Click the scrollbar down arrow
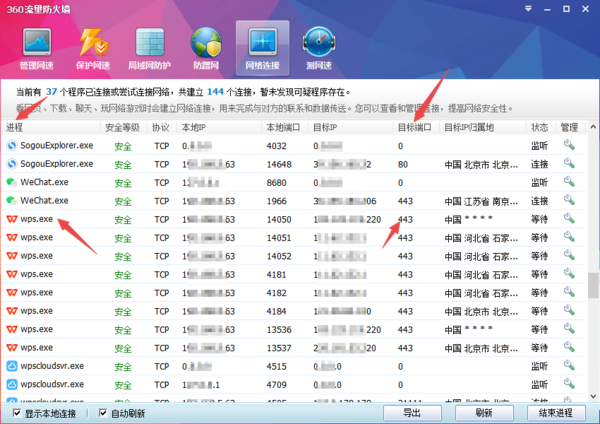The width and height of the screenshot is (600, 424). pyautogui.click(x=593, y=396)
